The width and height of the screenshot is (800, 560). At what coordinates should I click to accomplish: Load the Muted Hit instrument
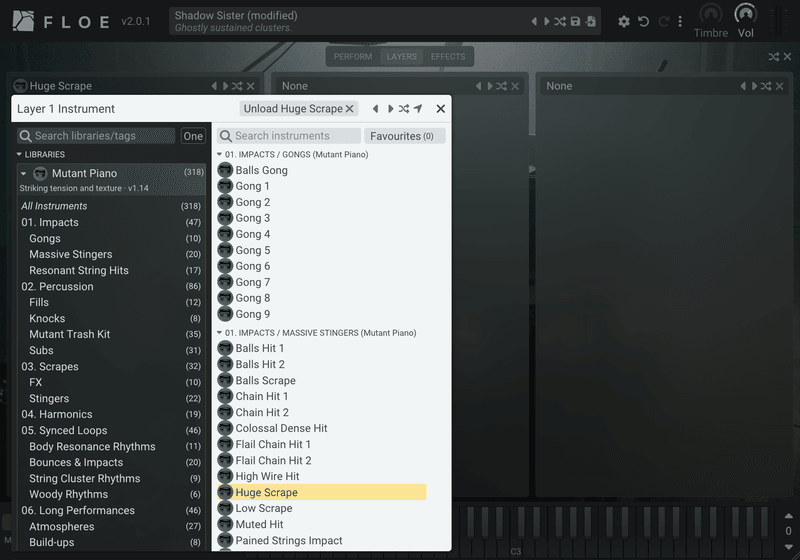click(321, 524)
